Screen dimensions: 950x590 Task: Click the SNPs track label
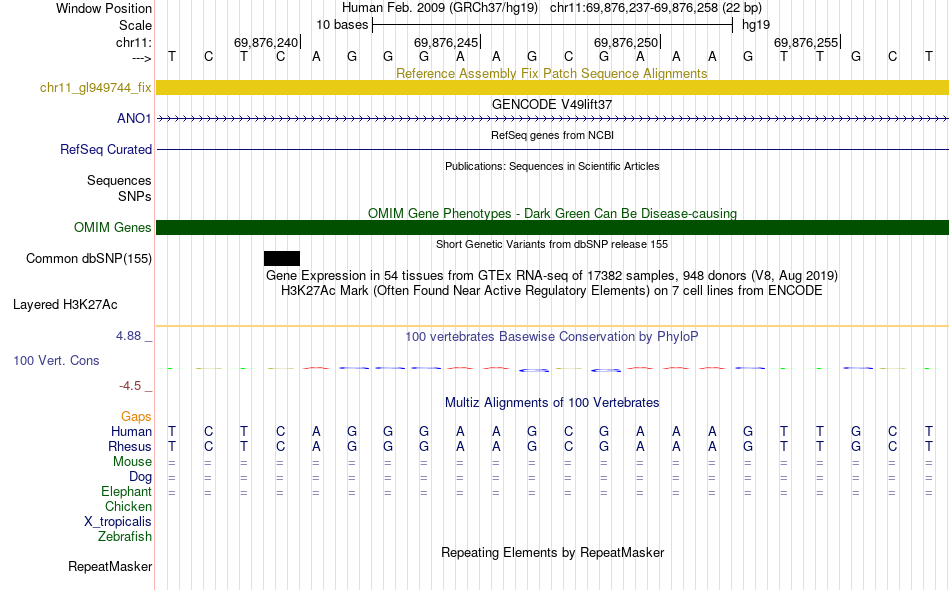point(135,196)
